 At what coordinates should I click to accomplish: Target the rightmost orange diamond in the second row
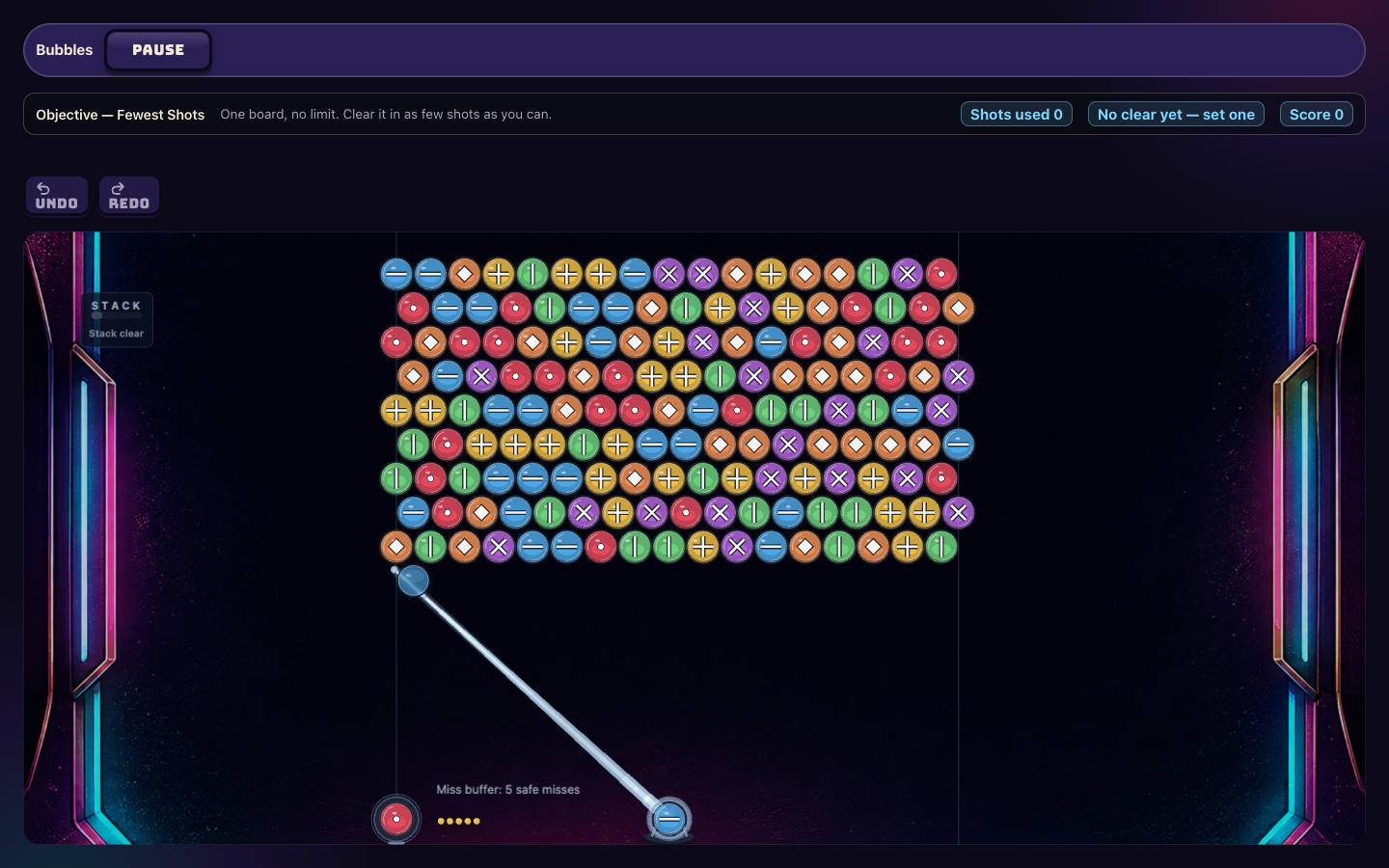958,309
